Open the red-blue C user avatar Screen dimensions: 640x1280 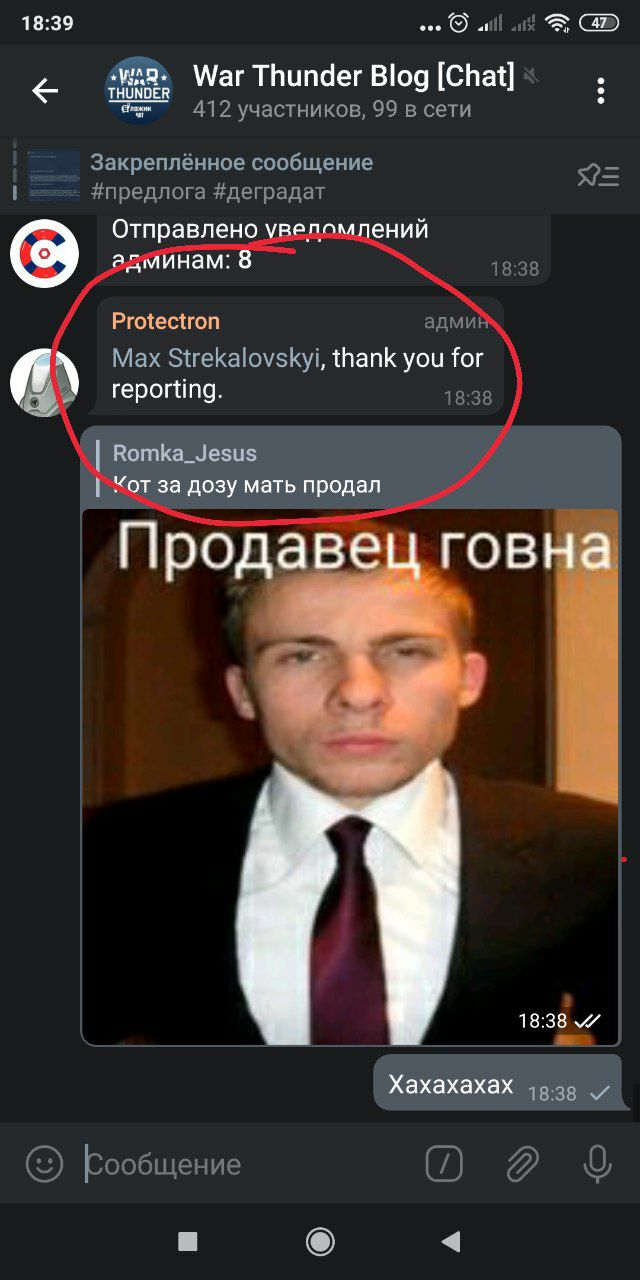pyautogui.click(x=44, y=253)
